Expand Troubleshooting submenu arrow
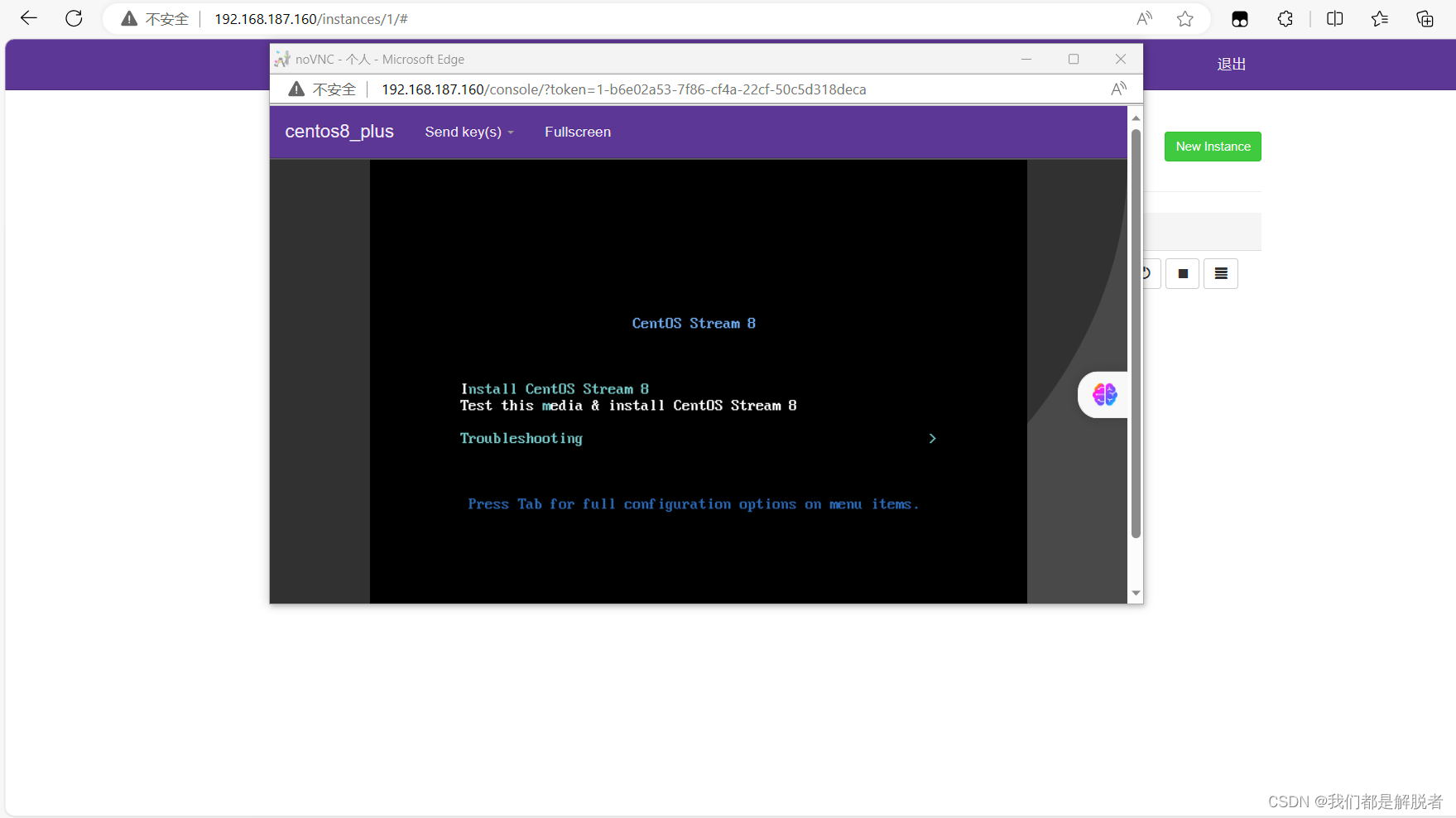The height and width of the screenshot is (818, 1456). 932,438
